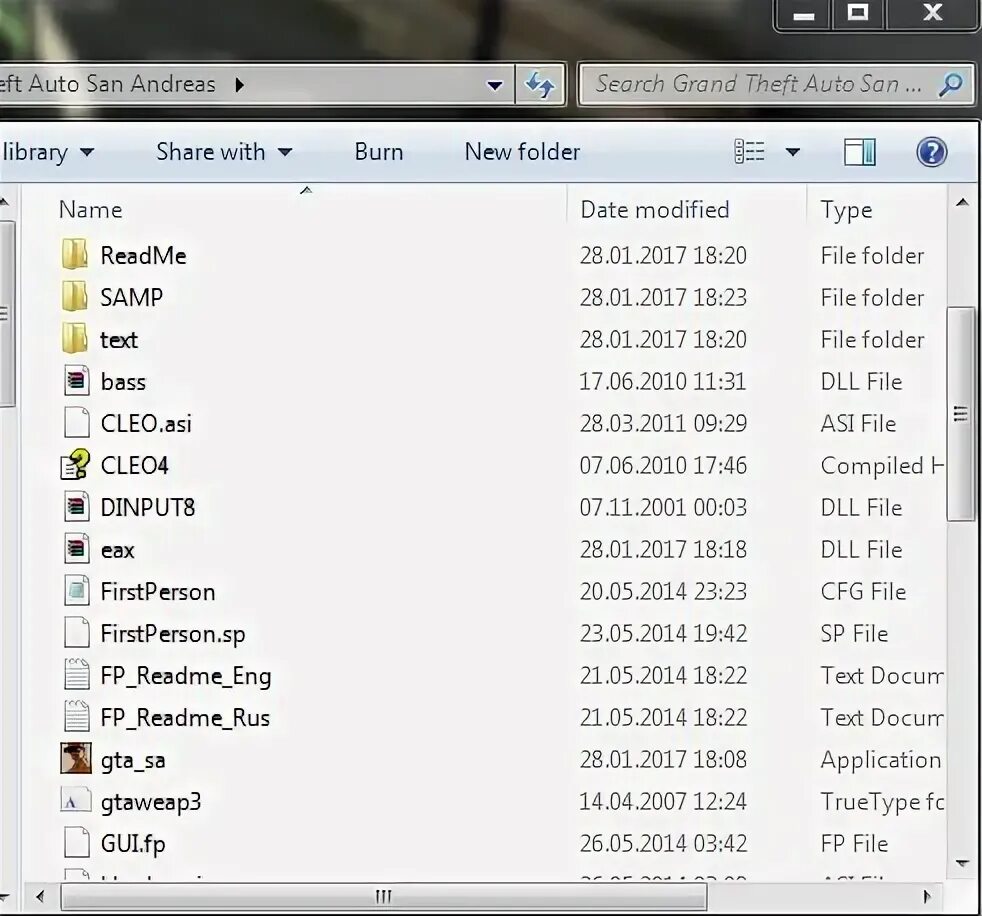This screenshot has width=982, height=916.
Task: Sort by the Name column header
Action: click(90, 210)
